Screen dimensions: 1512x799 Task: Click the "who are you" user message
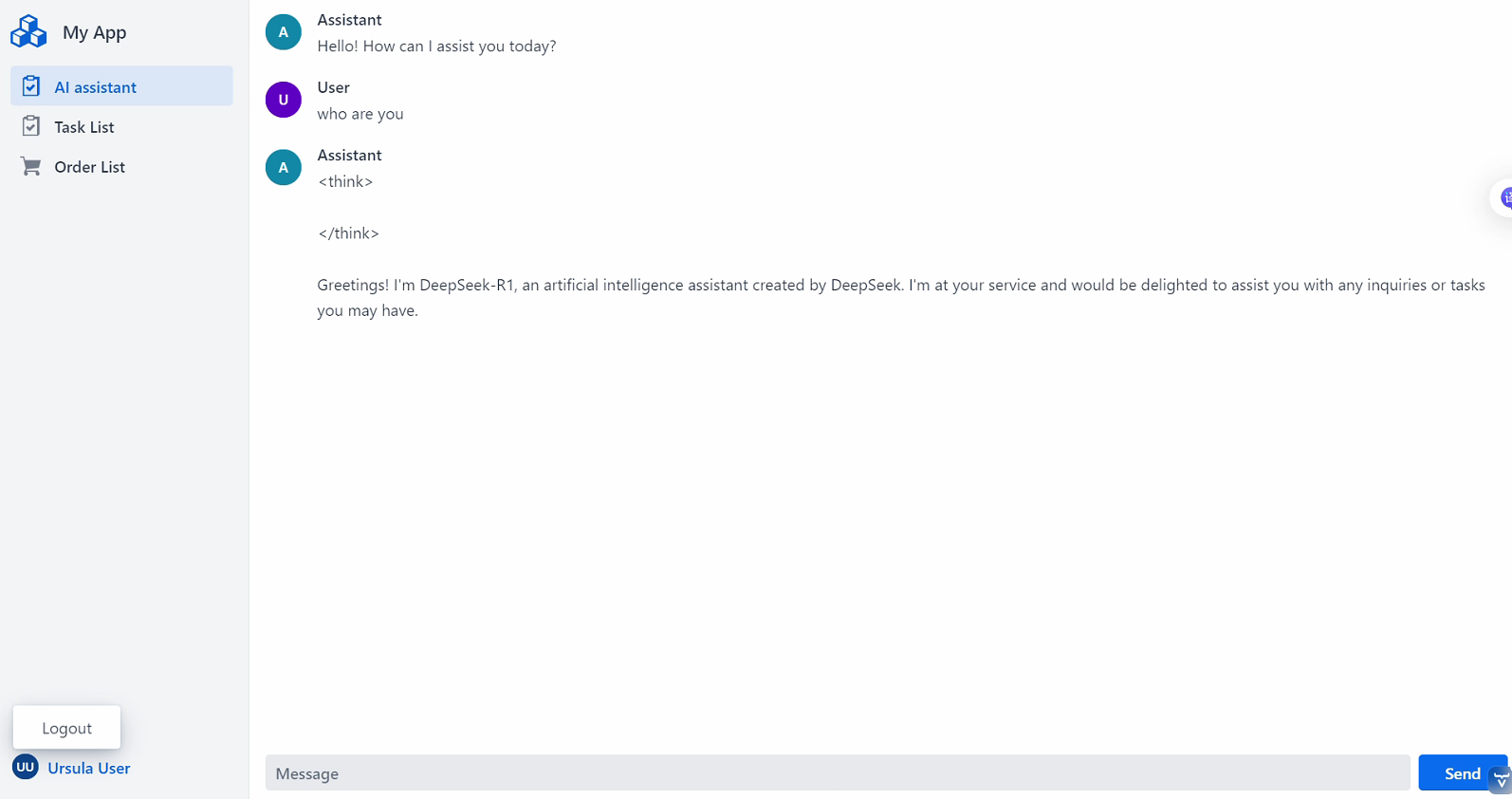click(x=360, y=114)
